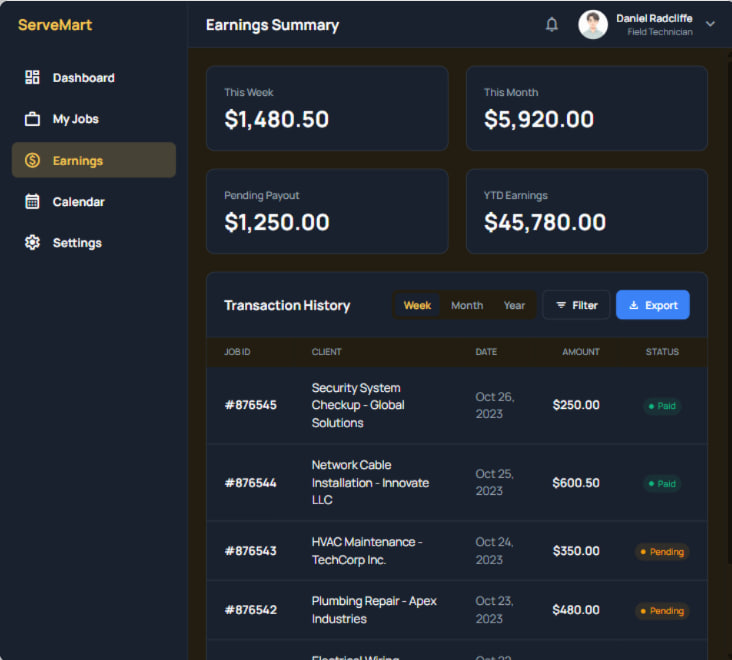Viewport: 732px width, 660px height.
Task: Click the STATUS column header
Action: 662,351
